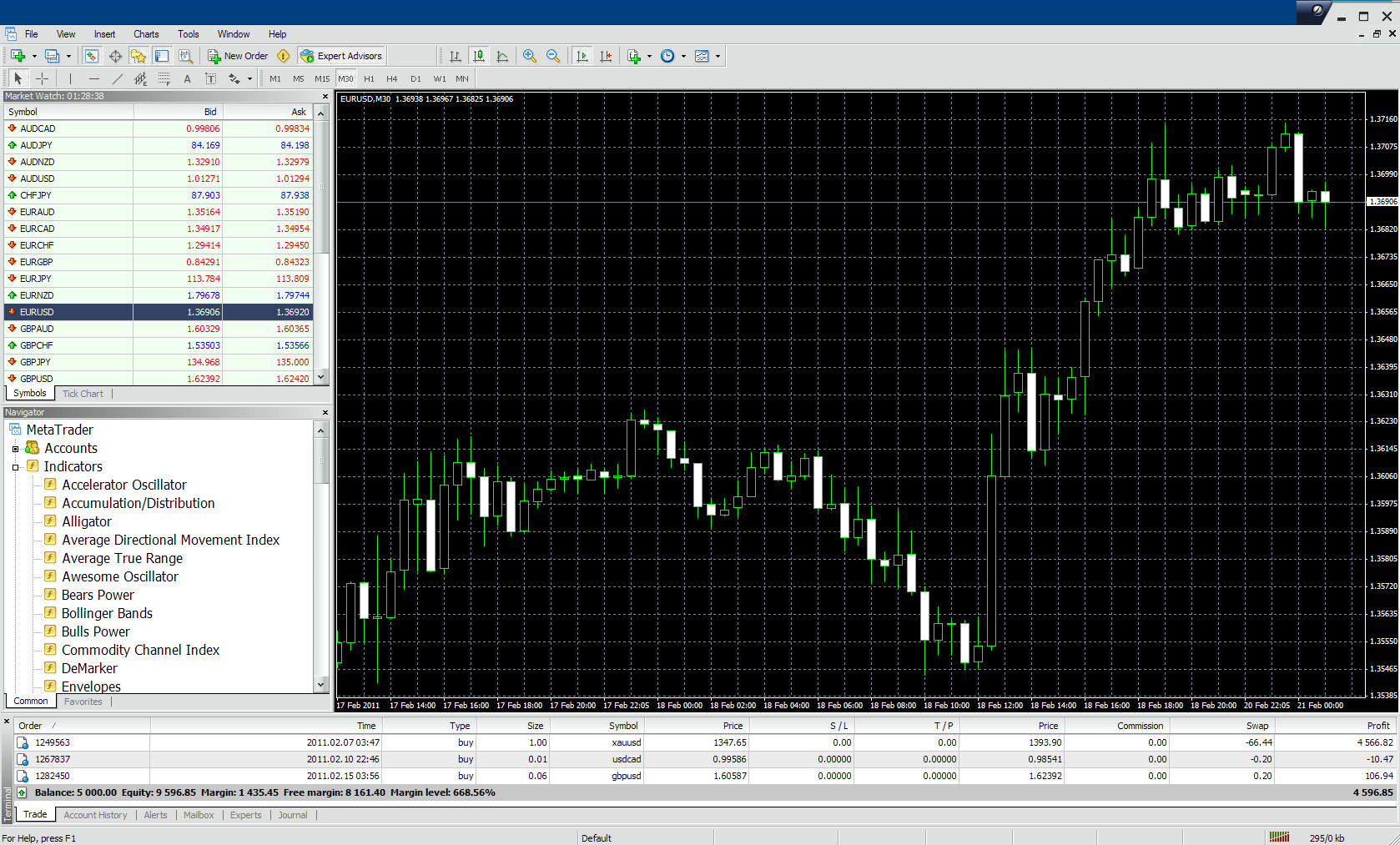
Task: Click the Indicators list toolbar icon
Action: (x=634, y=56)
